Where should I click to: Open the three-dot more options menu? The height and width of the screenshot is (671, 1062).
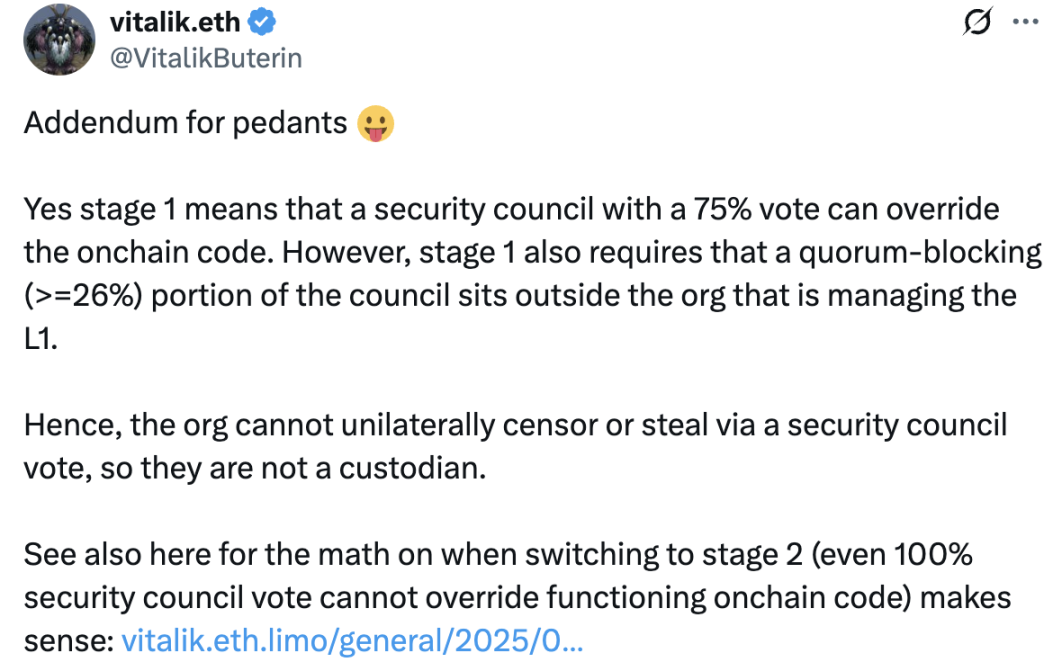pos(1026,23)
